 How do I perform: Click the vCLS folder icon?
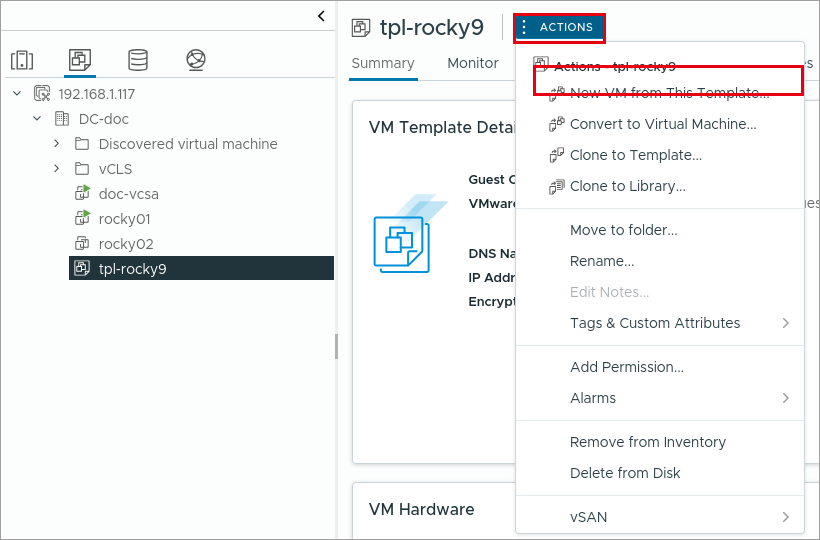click(82, 169)
